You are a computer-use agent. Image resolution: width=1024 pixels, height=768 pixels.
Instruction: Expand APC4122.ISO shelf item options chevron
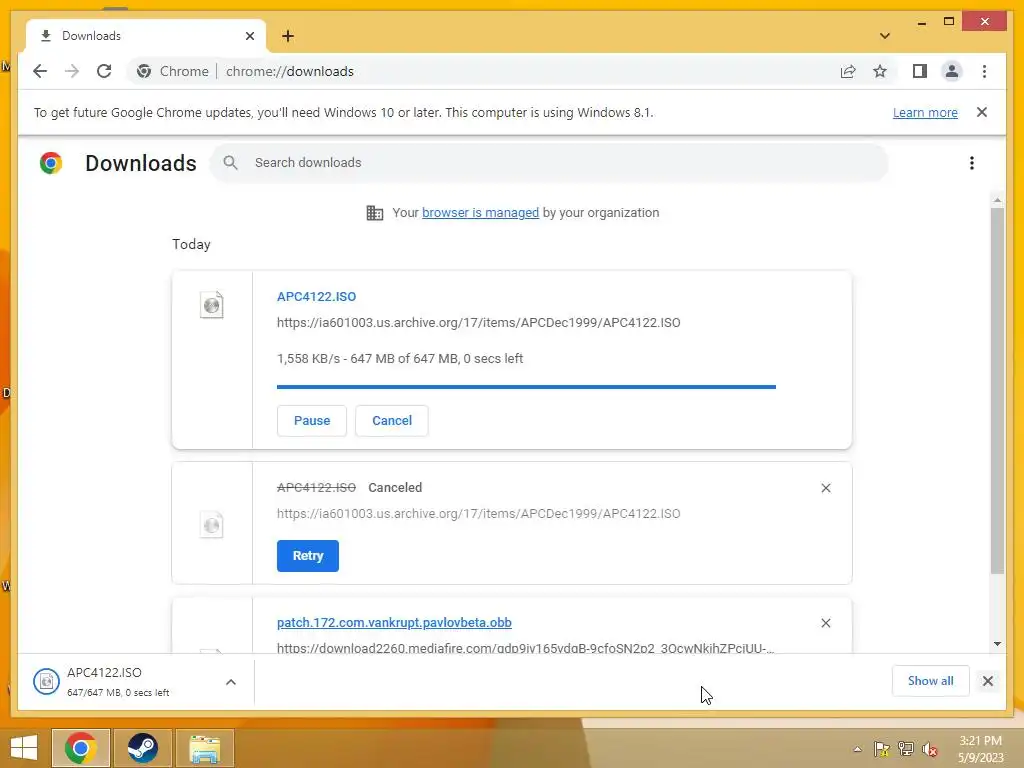(231, 682)
